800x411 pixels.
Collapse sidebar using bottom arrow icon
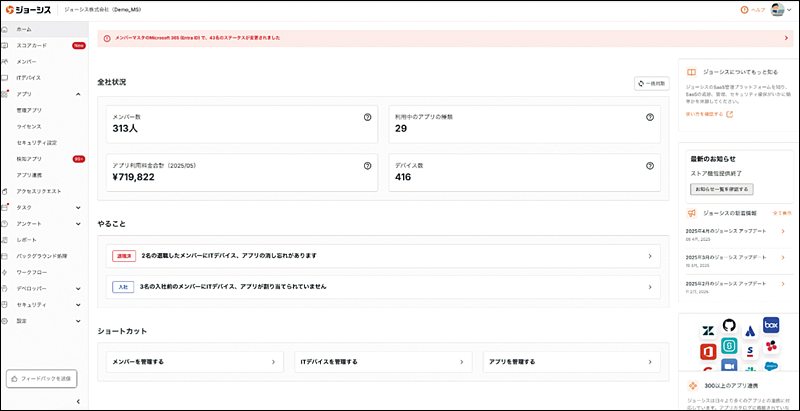78,401
